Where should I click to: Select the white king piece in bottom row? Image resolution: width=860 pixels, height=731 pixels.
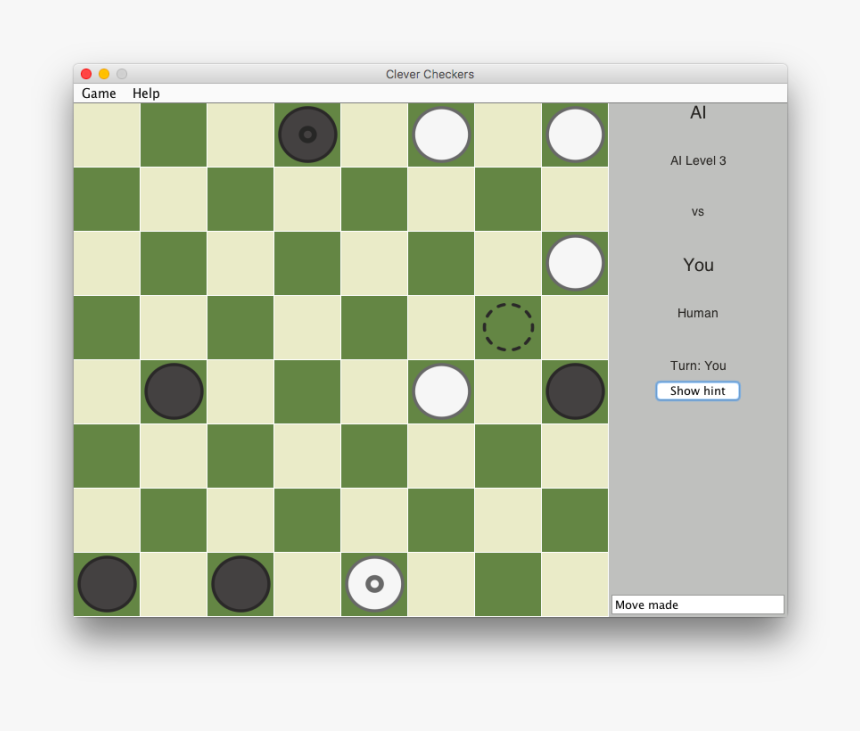[x=375, y=584]
